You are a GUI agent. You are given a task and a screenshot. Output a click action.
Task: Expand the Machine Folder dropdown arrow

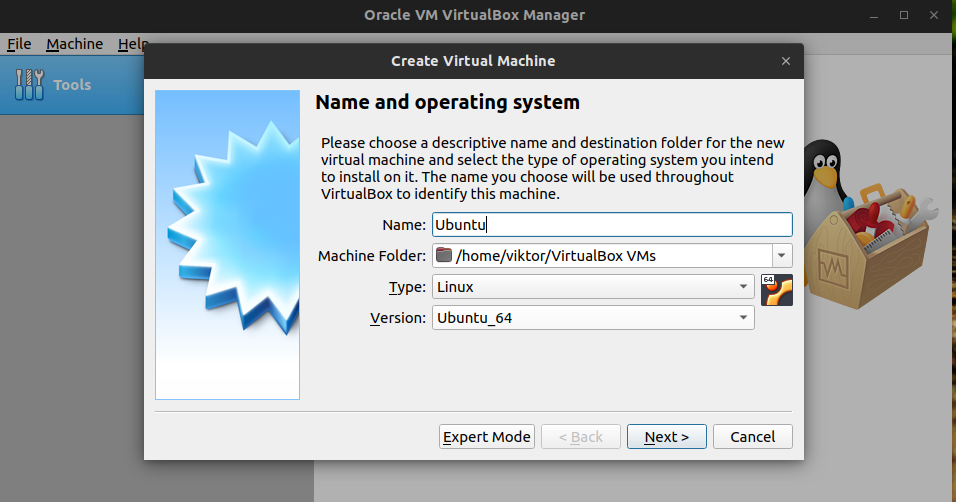coord(782,256)
